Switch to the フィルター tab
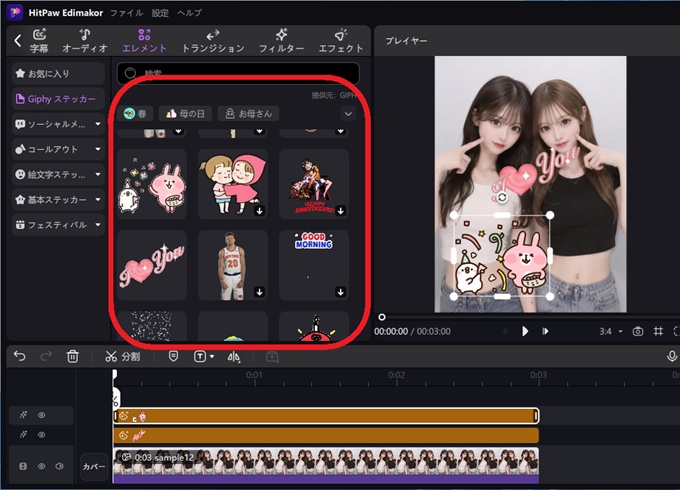Viewport: 680px width, 490px height. tap(281, 41)
